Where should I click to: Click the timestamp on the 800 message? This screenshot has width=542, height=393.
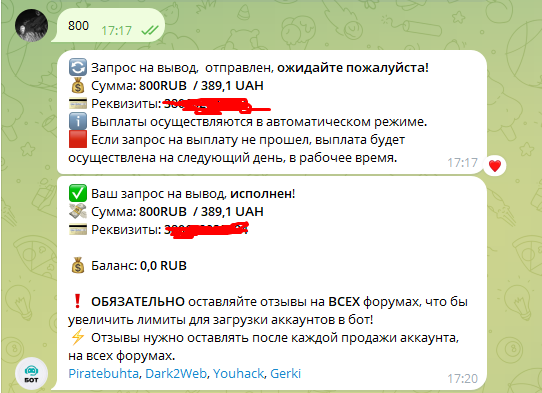tap(116, 31)
